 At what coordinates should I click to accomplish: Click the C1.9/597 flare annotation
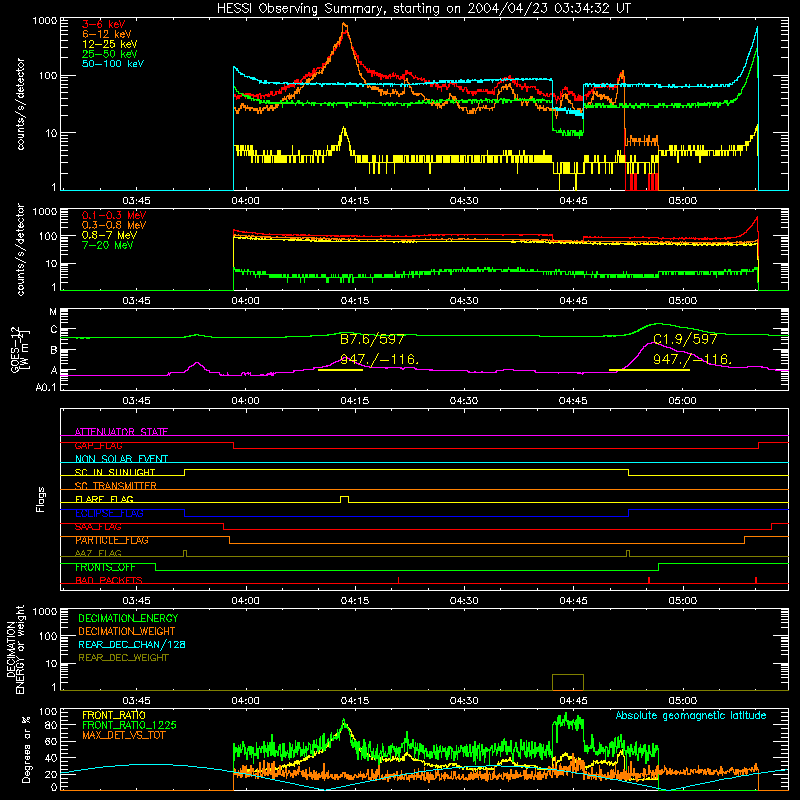(x=685, y=339)
